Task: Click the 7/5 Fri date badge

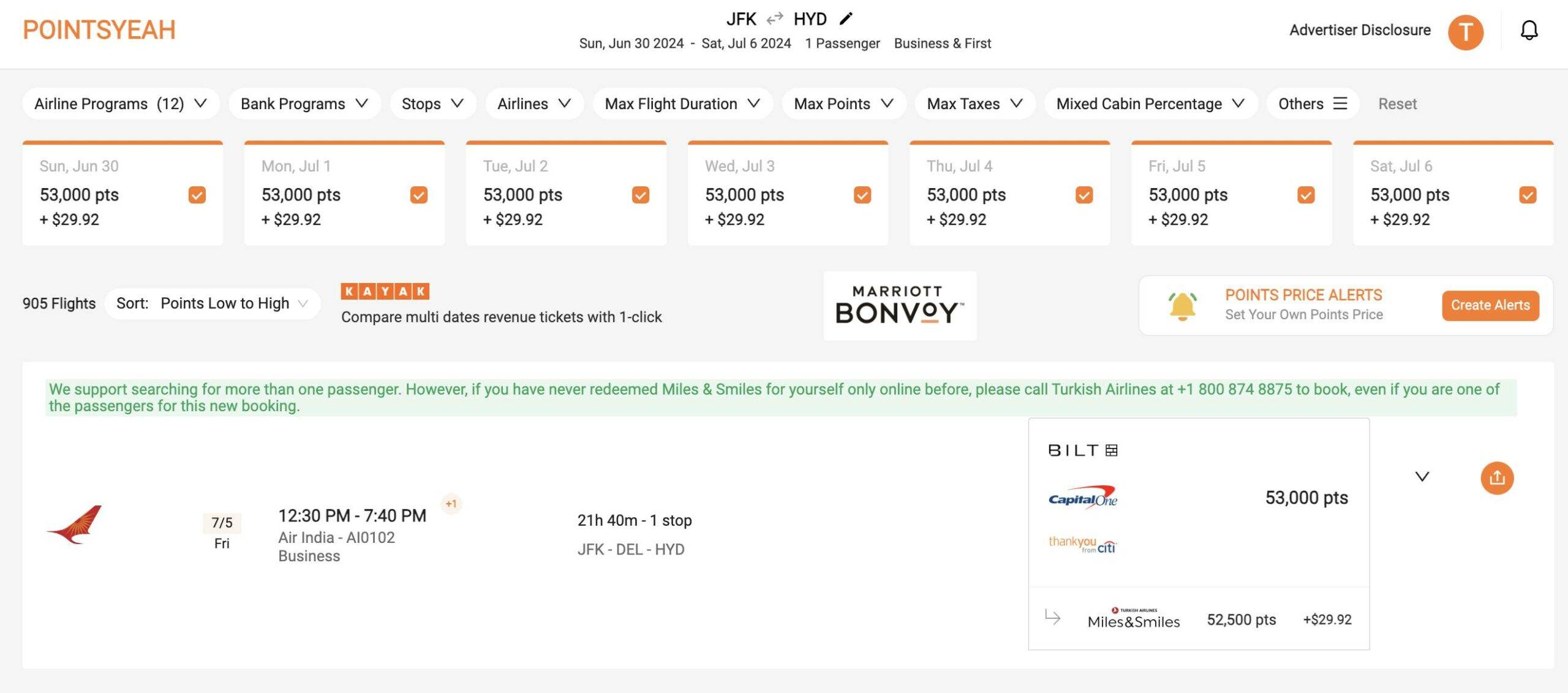Action: [x=222, y=532]
